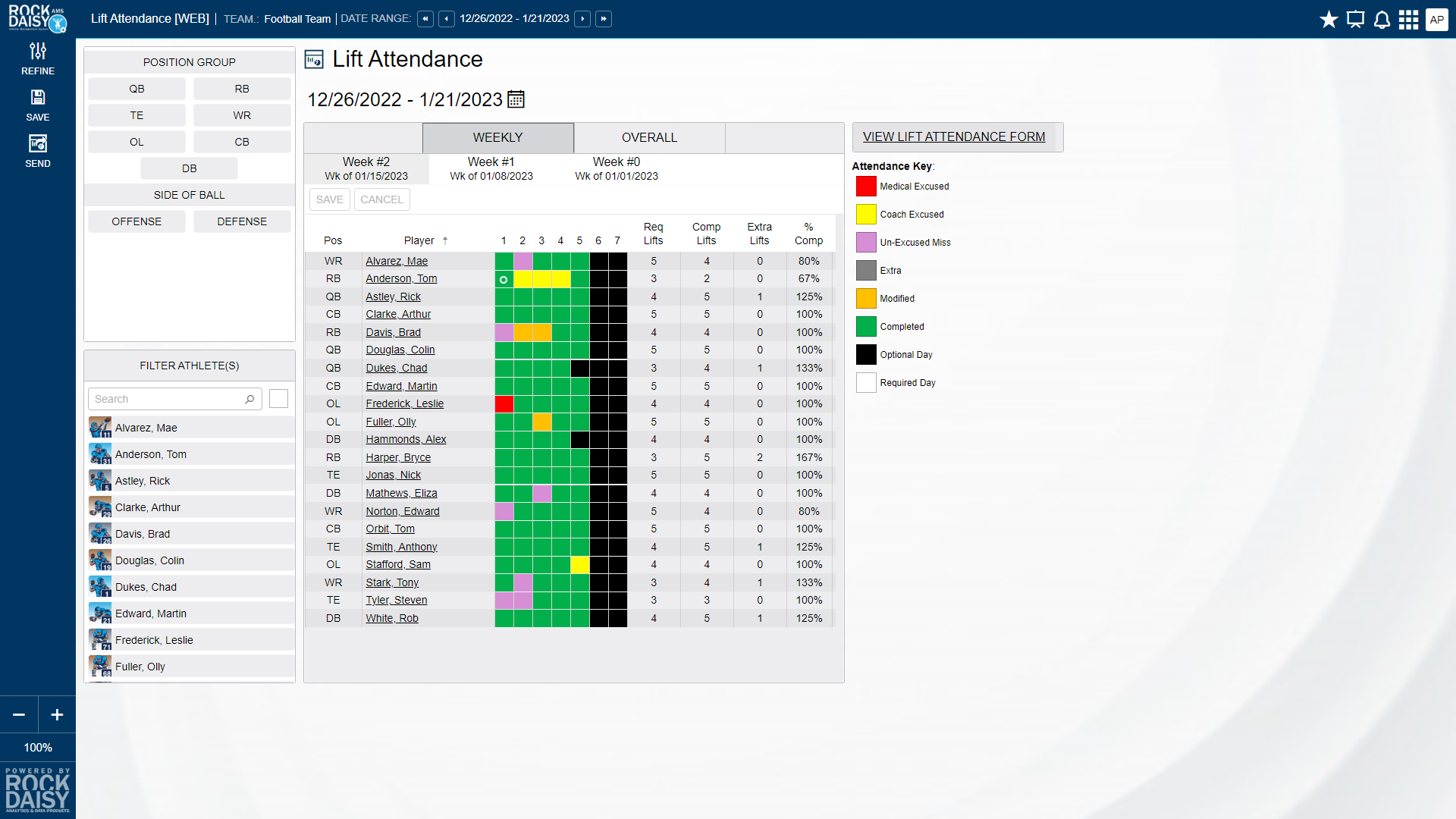The width and height of the screenshot is (1456, 819).
Task: Click Frederick, Leslie red day 1 cell
Action: click(x=504, y=404)
